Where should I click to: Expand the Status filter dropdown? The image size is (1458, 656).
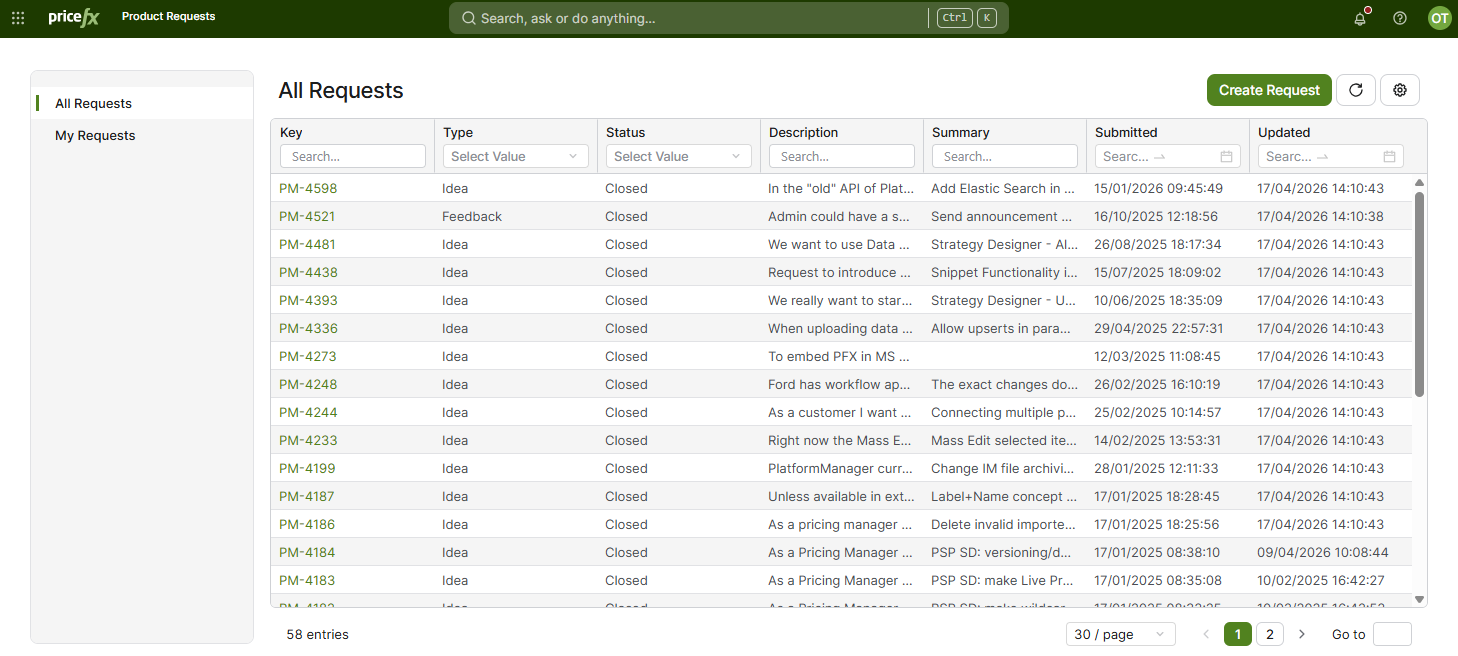(x=678, y=156)
